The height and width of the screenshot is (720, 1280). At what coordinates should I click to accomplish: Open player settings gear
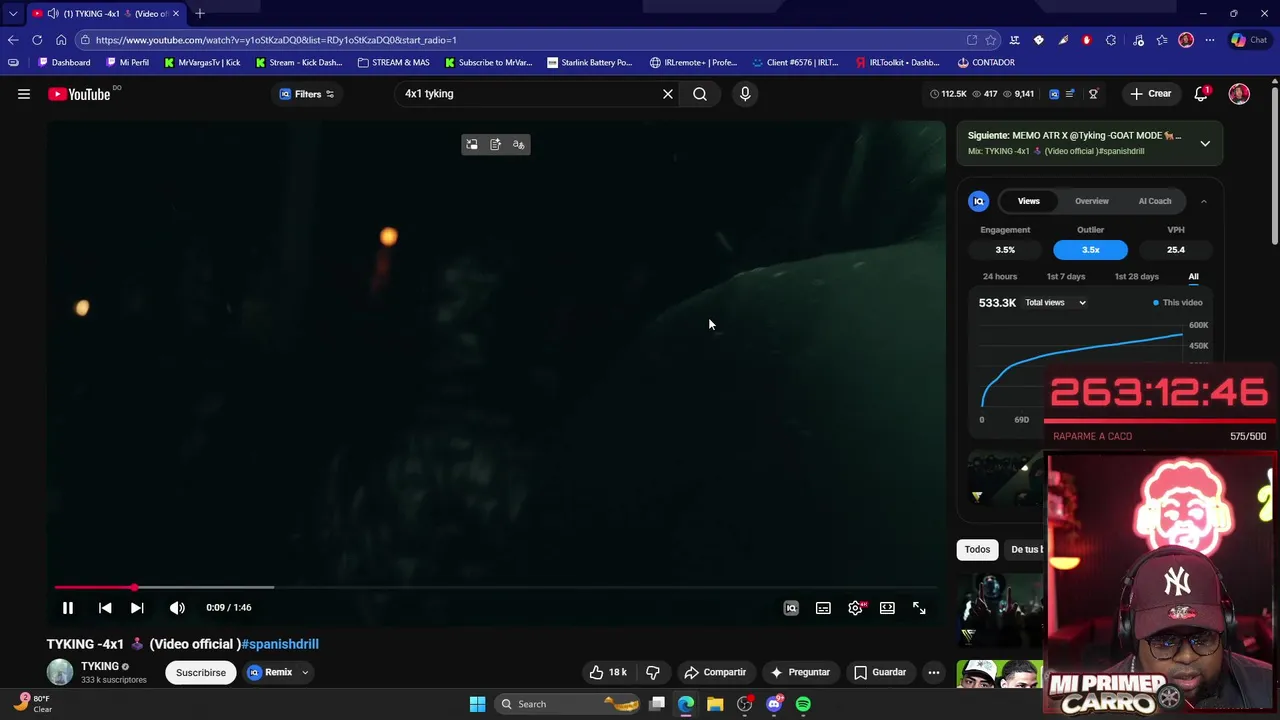[855, 608]
